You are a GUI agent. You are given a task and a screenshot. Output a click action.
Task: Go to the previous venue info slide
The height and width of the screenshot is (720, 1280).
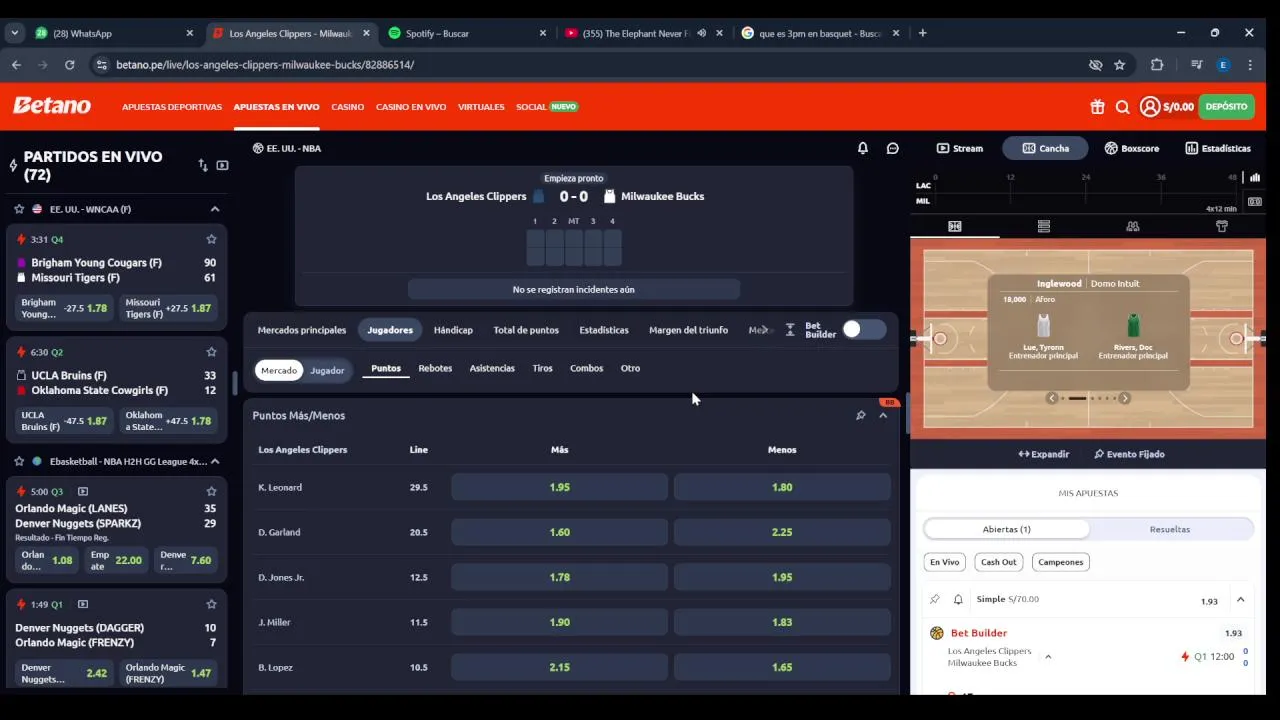click(x=1052, y=398)
